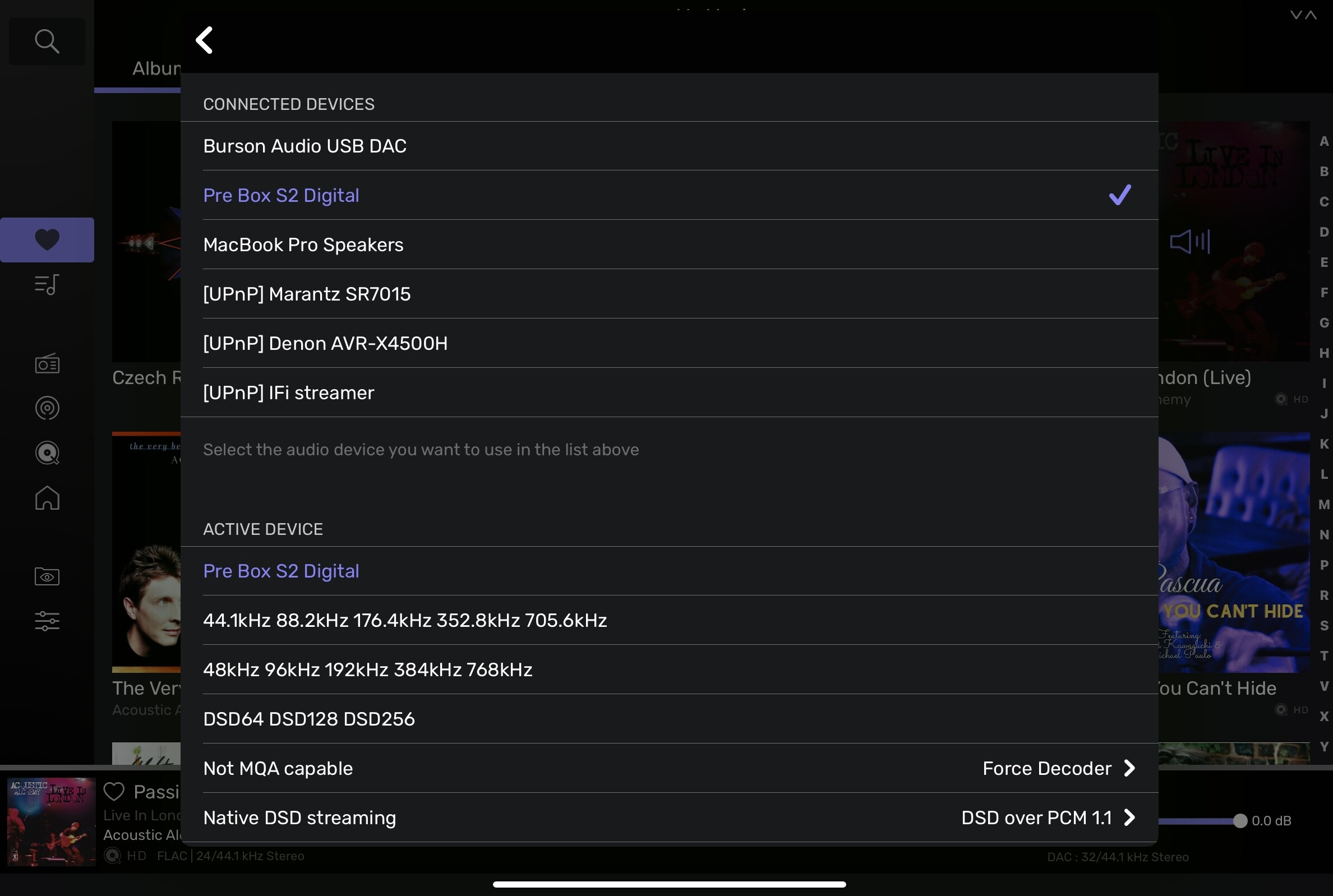This screenshot has width=1333, height=896.
Task: Click the 44.1kHz sample rates row
Action: point(669,620)
